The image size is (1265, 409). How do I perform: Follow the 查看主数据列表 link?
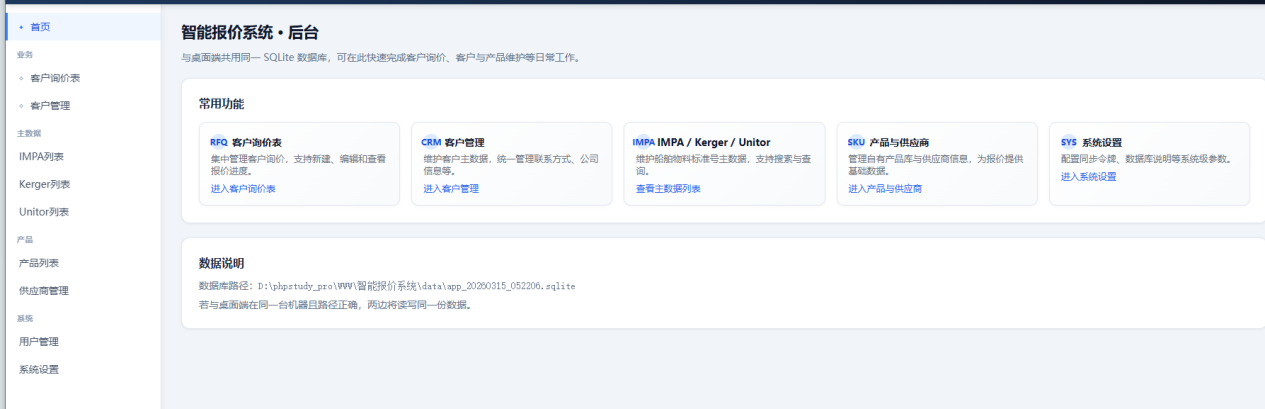(668, 188)
